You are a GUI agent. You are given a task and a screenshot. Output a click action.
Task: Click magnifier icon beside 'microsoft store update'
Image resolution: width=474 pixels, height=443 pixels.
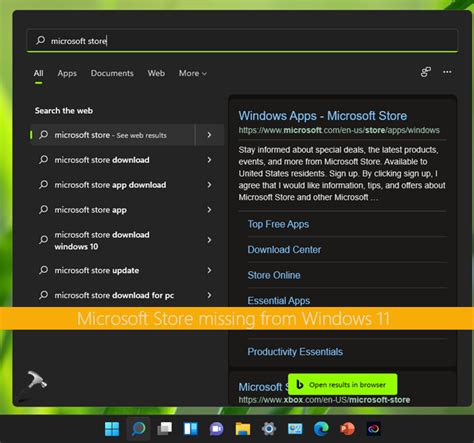point(43,270)
